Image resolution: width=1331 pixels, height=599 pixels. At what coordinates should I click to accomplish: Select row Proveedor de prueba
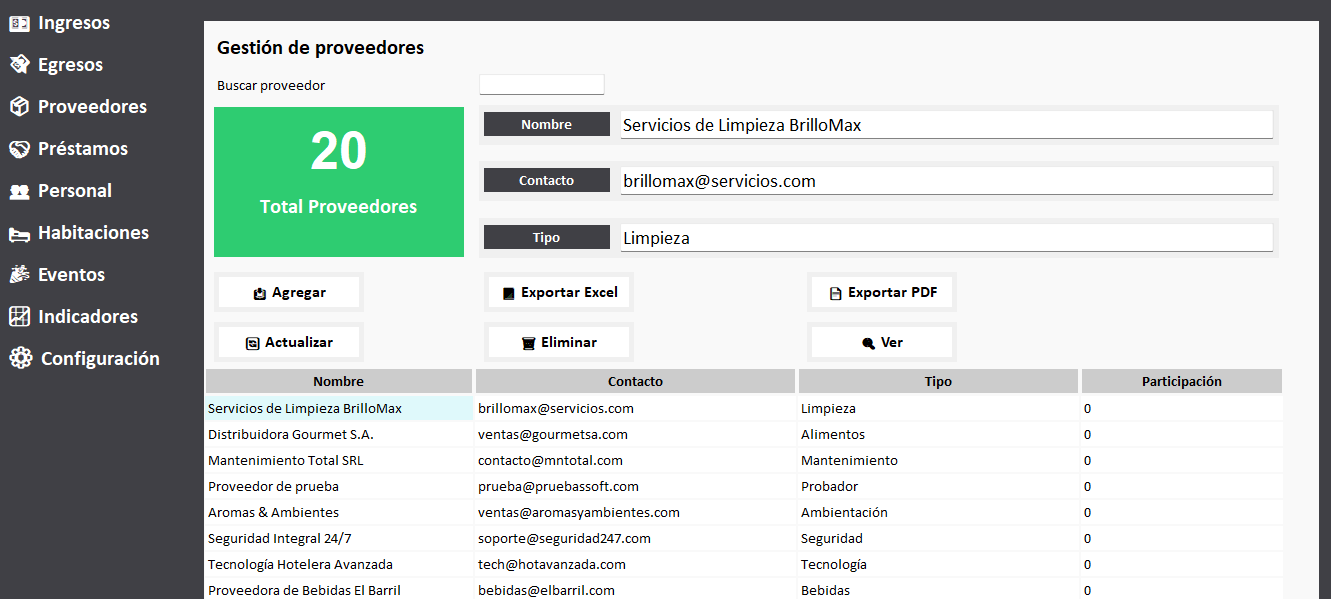(744, 486)
